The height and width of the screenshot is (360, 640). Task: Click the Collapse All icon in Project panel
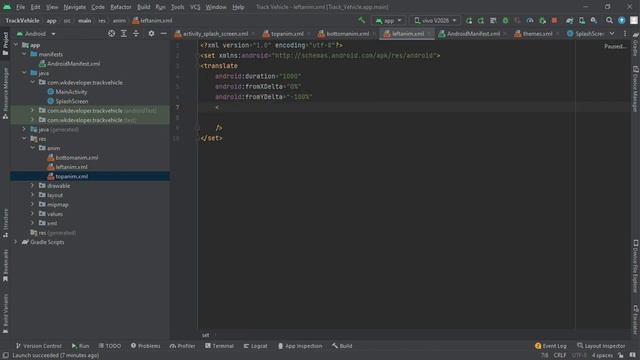[x=136, y=33]
